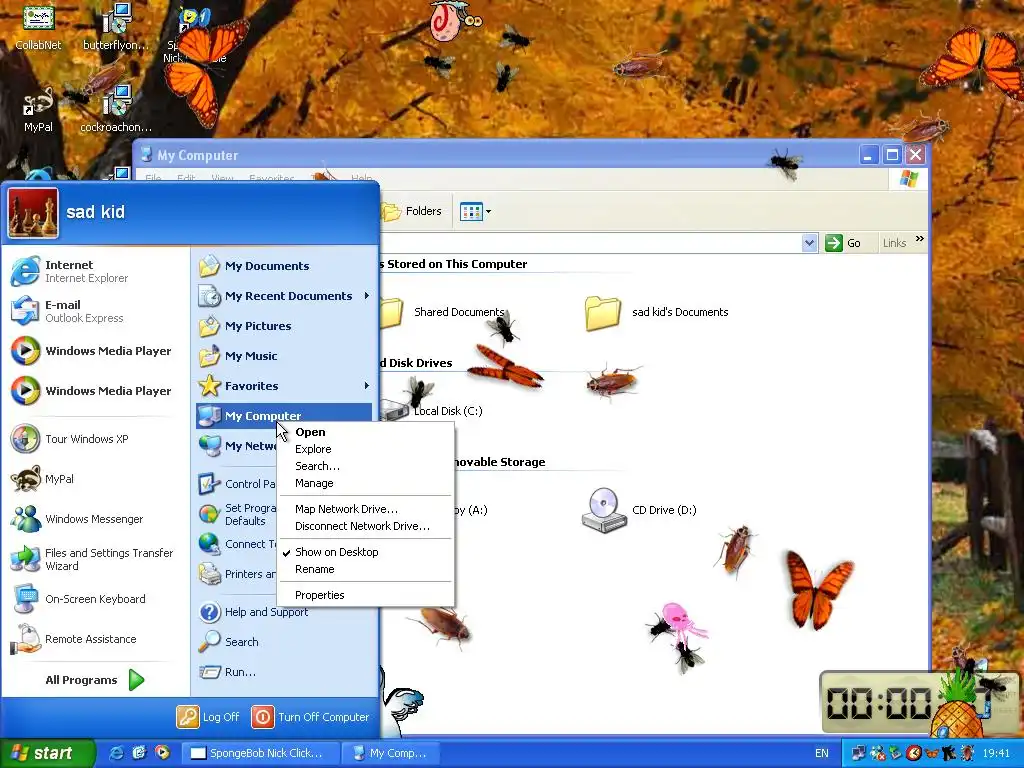Click the CollabNet desktop icon
Viewport: 1024px width, 768px height.
click(39, 27)
